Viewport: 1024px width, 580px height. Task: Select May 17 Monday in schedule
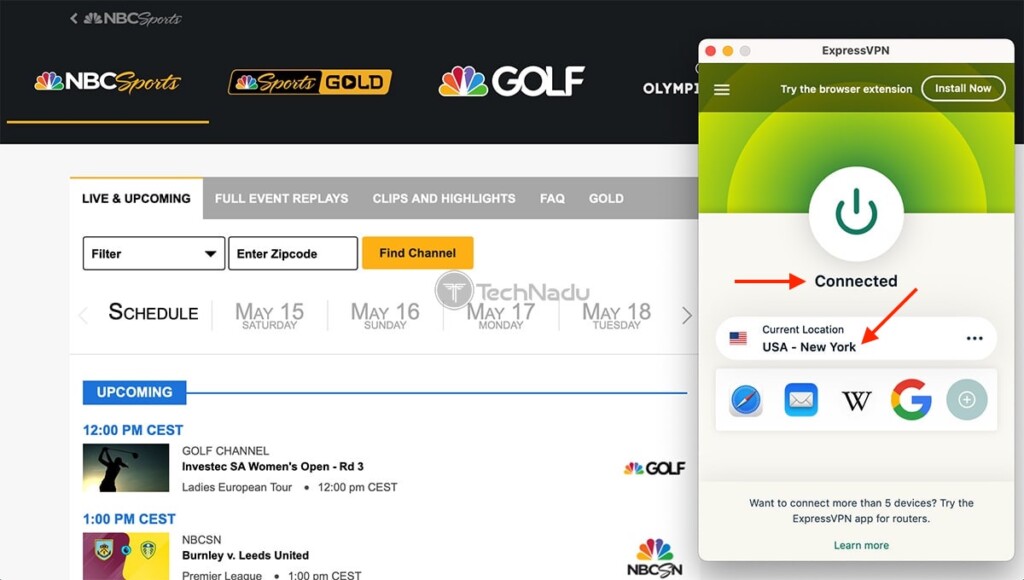click(x=501, y=315)
